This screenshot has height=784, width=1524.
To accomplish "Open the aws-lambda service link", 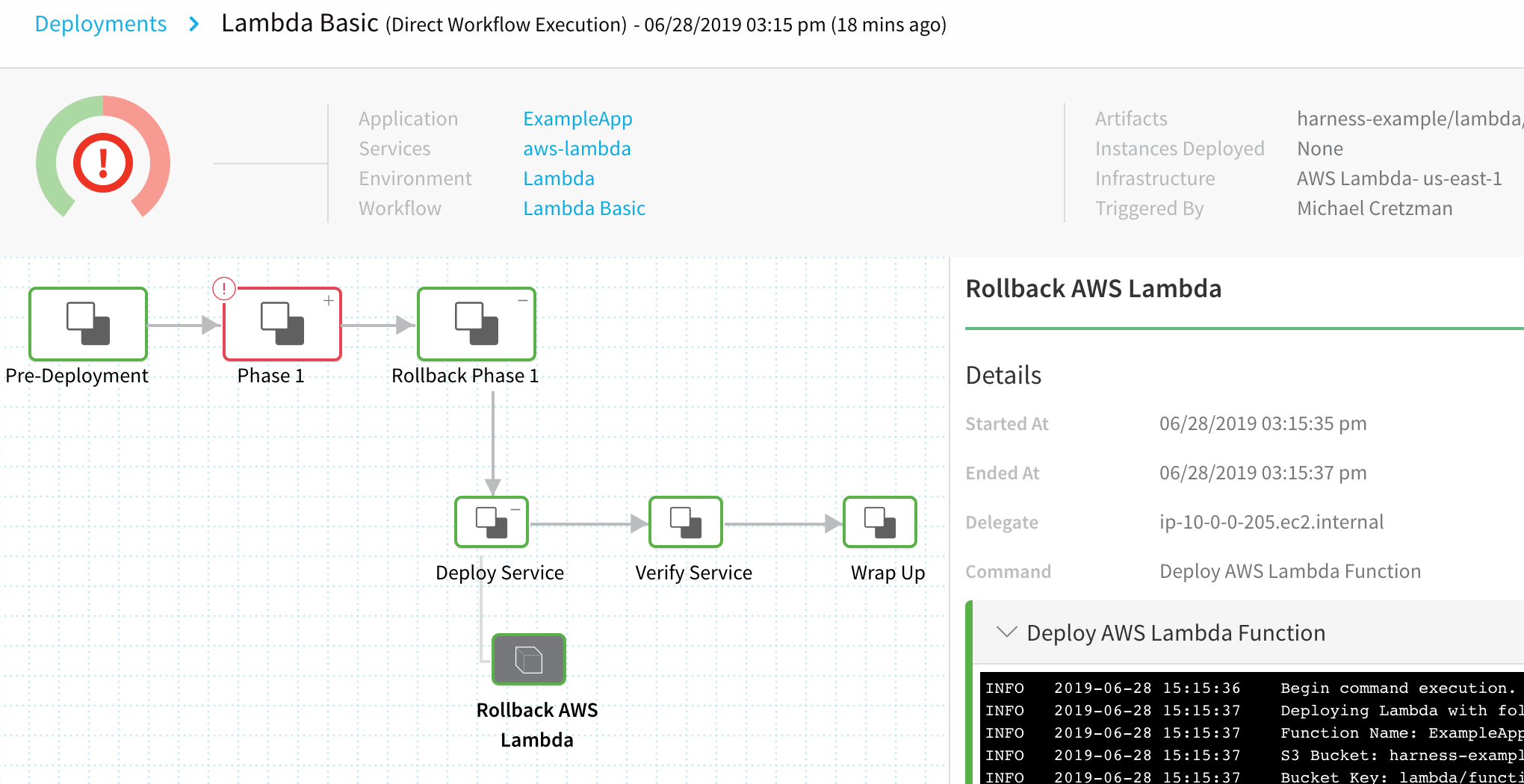I will pos(577,149).
